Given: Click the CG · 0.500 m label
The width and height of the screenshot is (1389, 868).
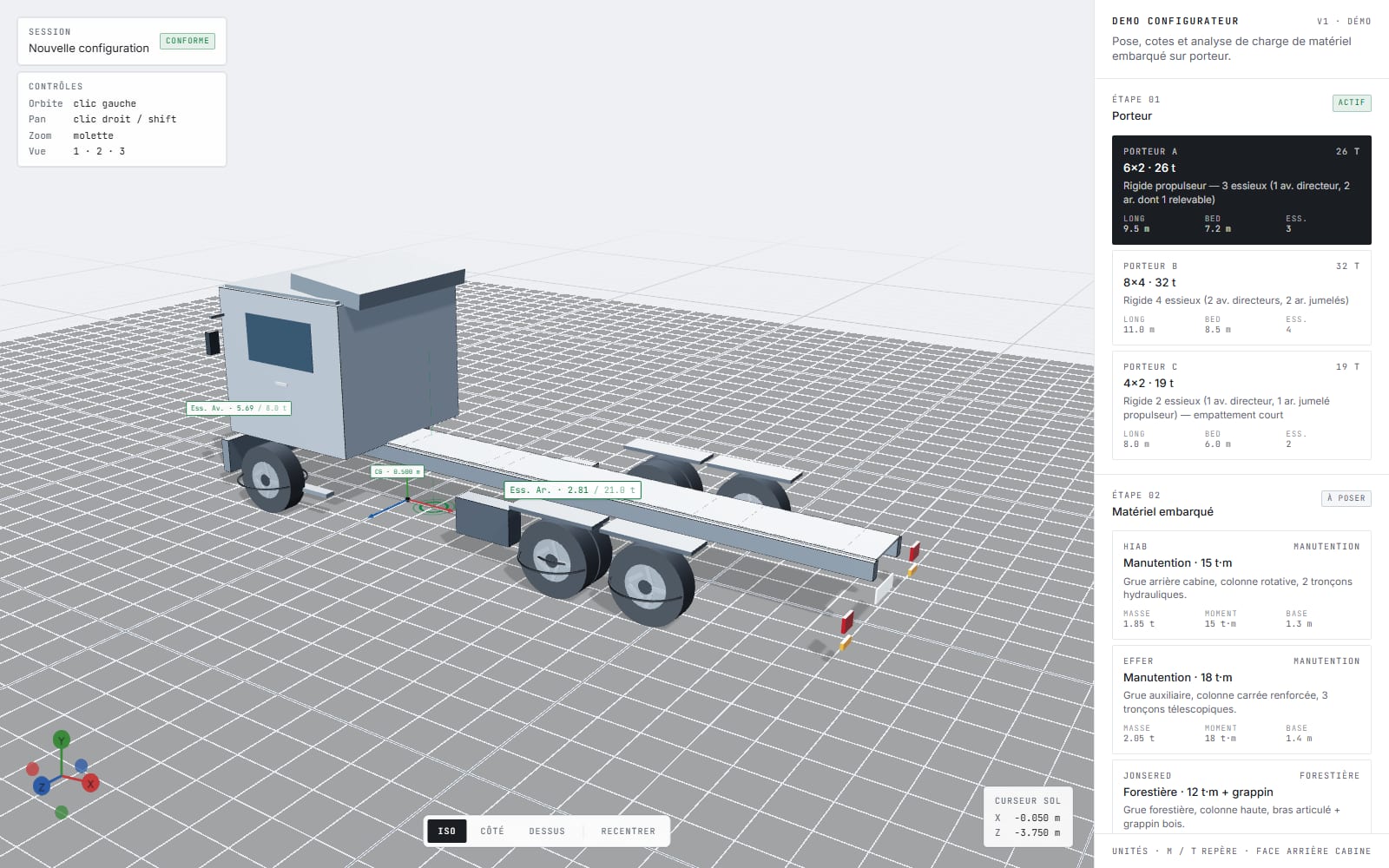Looking at the screenshot, I should point(397,472).
